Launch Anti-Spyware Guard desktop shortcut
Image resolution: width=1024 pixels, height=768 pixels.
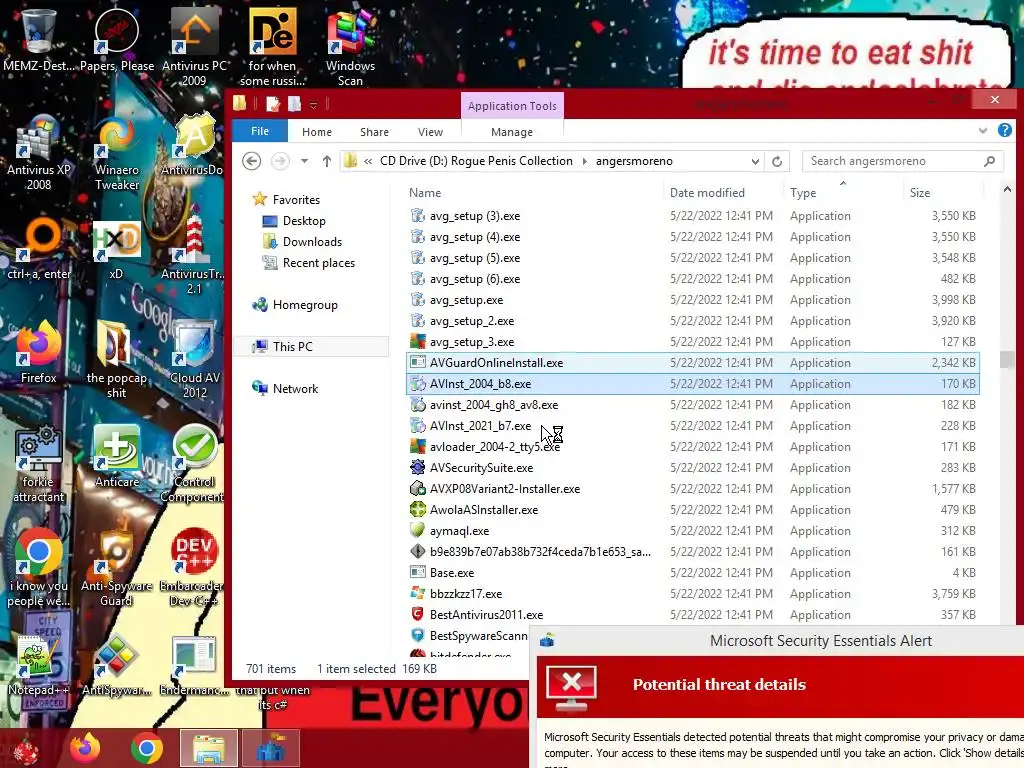pos(116,567)
